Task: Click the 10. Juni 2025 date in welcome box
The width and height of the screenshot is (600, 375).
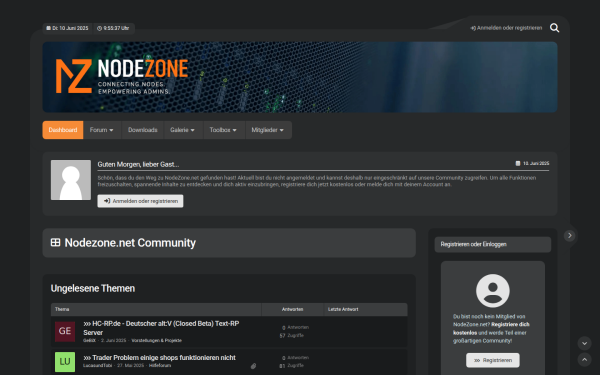Action: [x=532, y=163]
